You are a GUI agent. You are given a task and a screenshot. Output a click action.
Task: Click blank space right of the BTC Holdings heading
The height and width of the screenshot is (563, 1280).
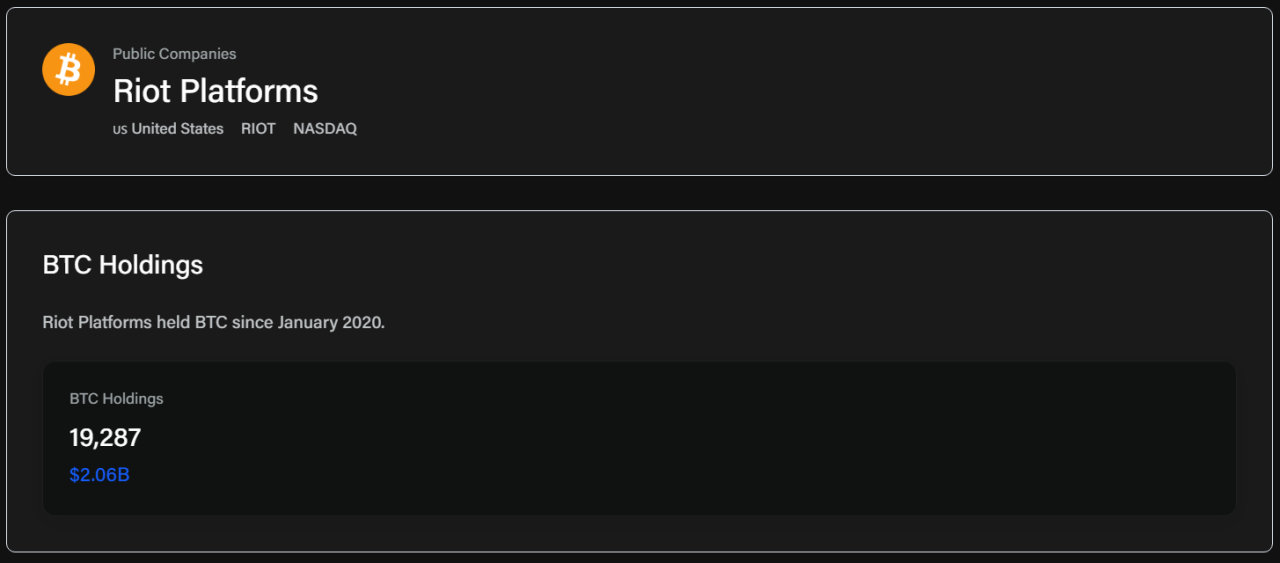[700, 265]
